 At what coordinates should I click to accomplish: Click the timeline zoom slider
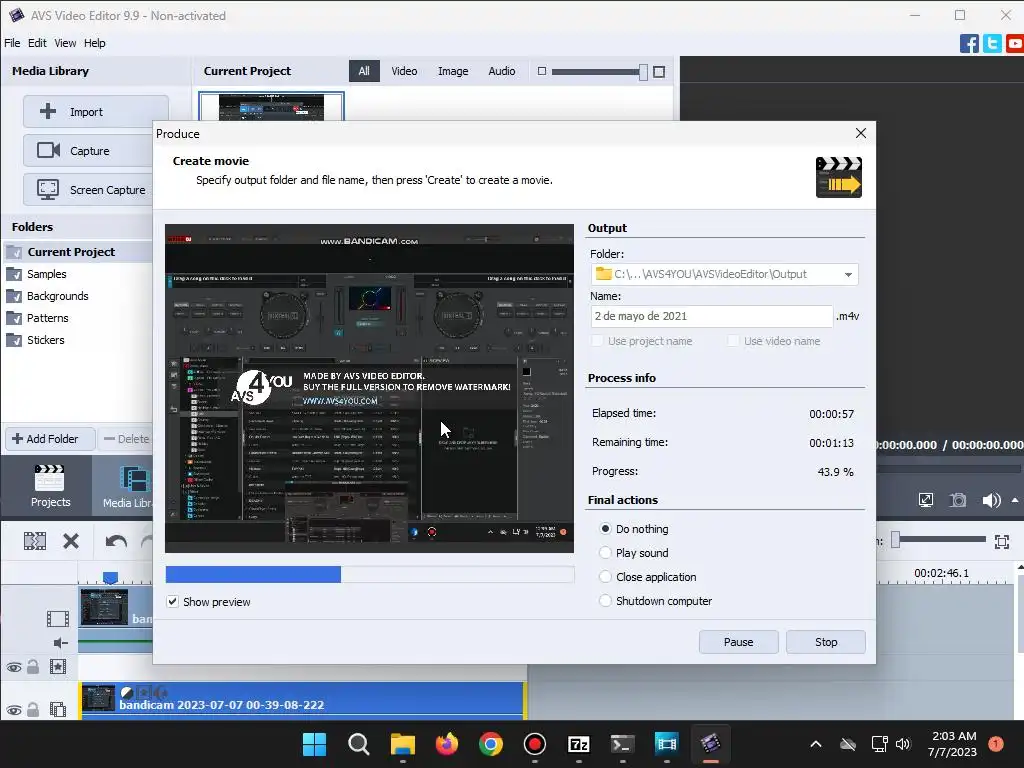[x=939, y=539]
